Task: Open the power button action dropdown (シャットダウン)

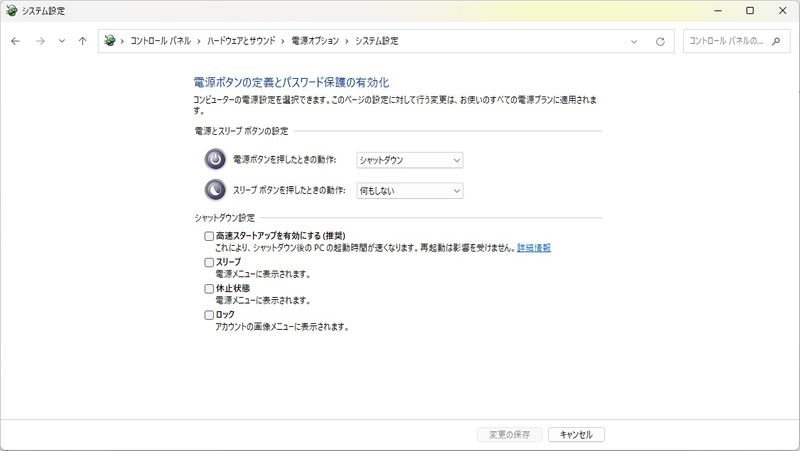Action: coord(410,160)
